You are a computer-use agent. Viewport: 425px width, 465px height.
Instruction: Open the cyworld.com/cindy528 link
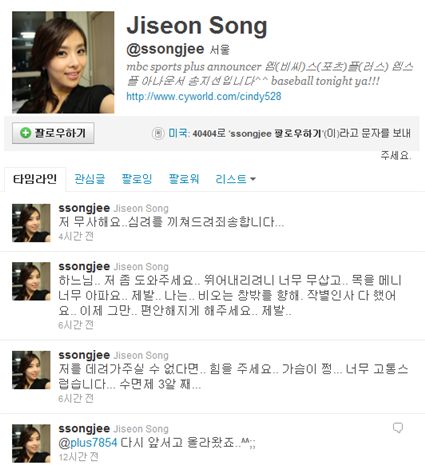204,97
